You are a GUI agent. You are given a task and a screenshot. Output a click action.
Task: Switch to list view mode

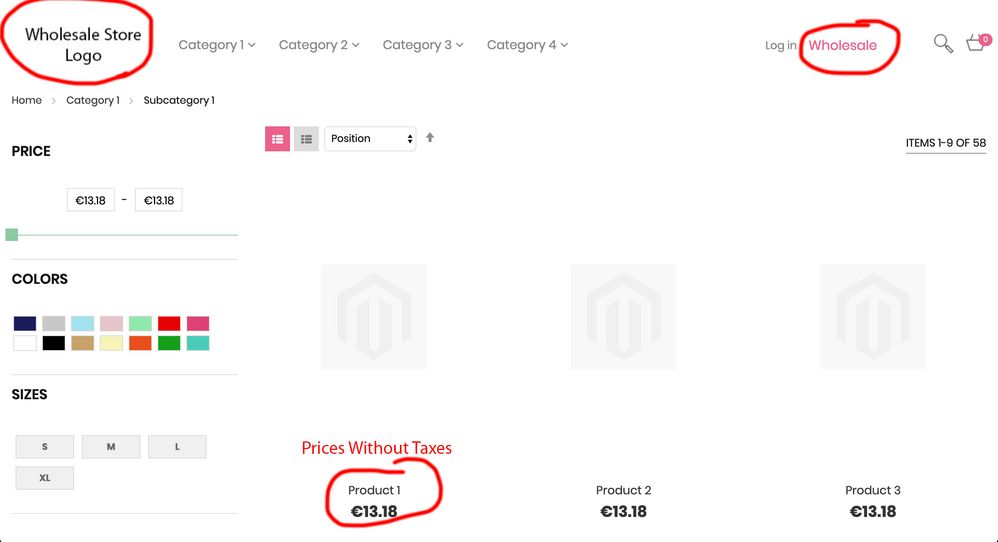306,139
